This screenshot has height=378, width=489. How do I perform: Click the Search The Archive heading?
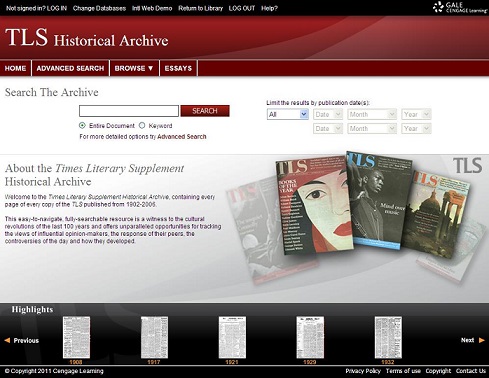tap(52, 92)
